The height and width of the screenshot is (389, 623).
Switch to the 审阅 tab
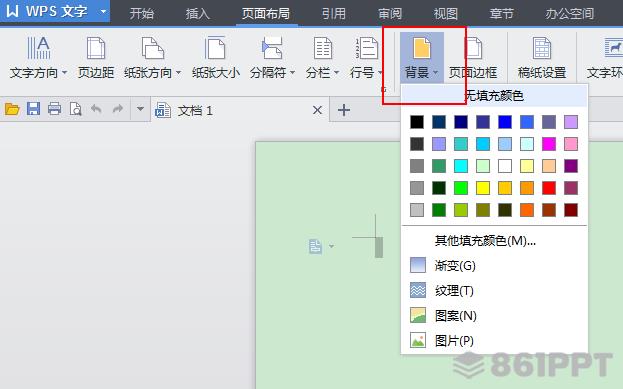[390, 14]
